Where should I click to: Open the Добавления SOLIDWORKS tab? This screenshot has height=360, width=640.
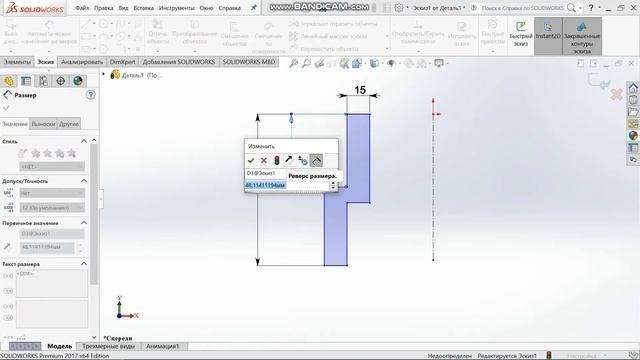179,62
